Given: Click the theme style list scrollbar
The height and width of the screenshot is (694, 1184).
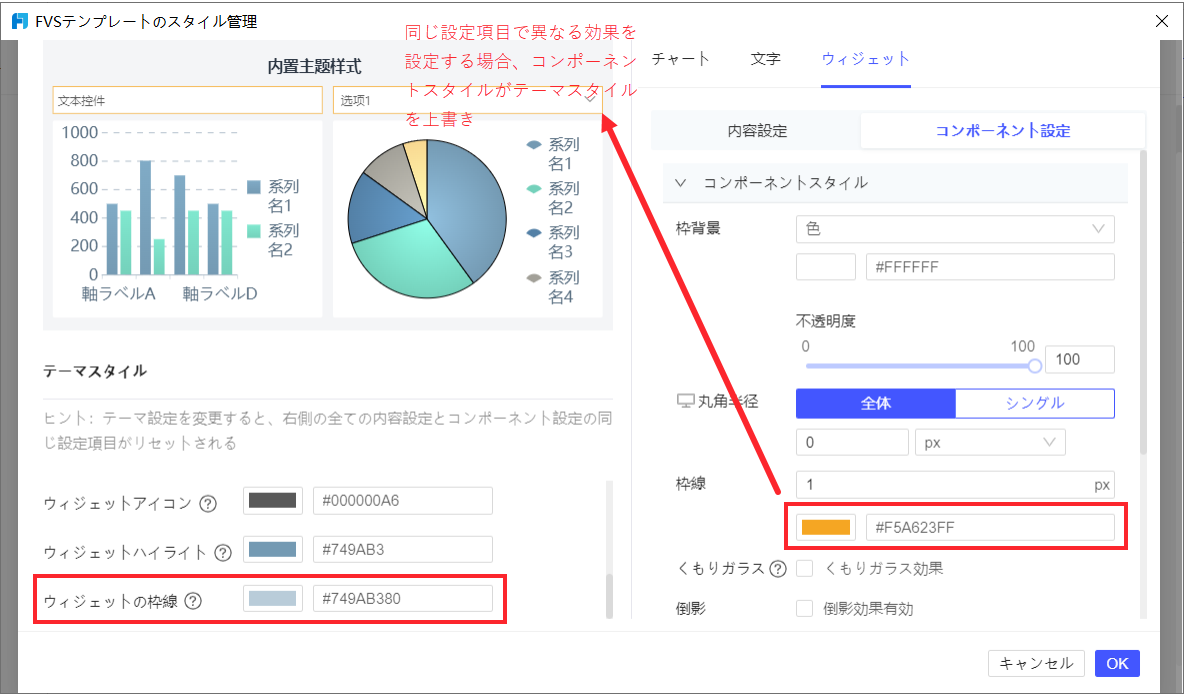Looking at the screenshot, I should click(609, 597).
